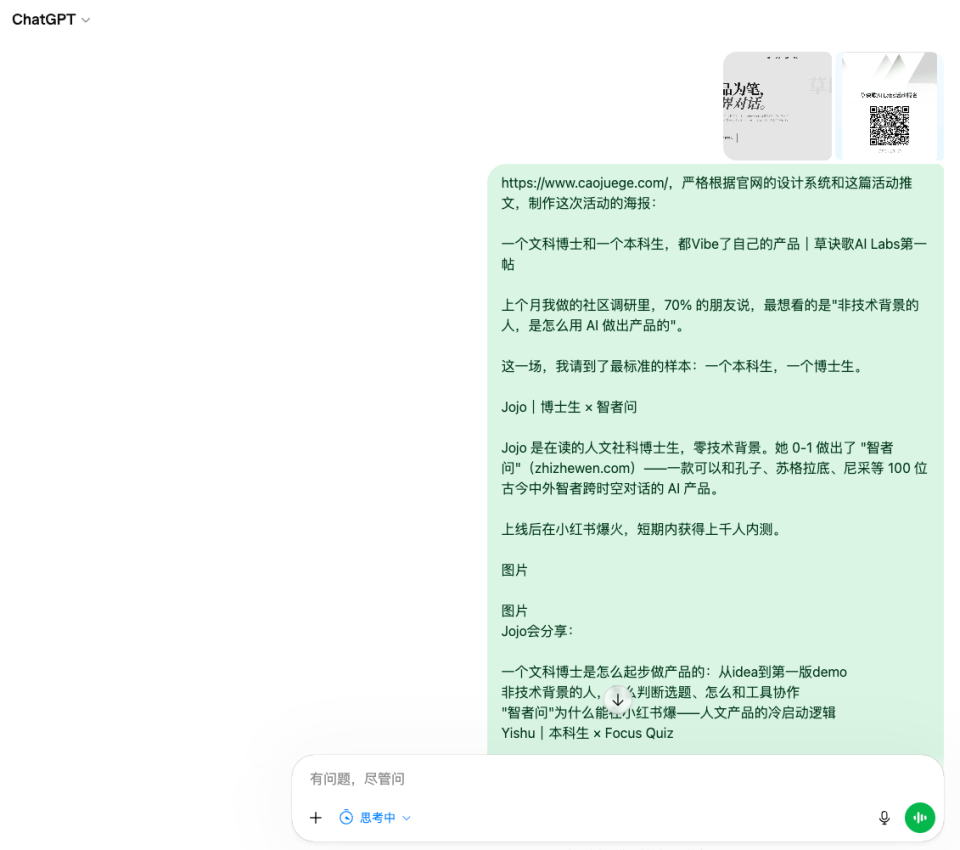This screenshot has width=960, height=850.
Task: Start dictation with the microphone icon
Action: click(884, 818)
